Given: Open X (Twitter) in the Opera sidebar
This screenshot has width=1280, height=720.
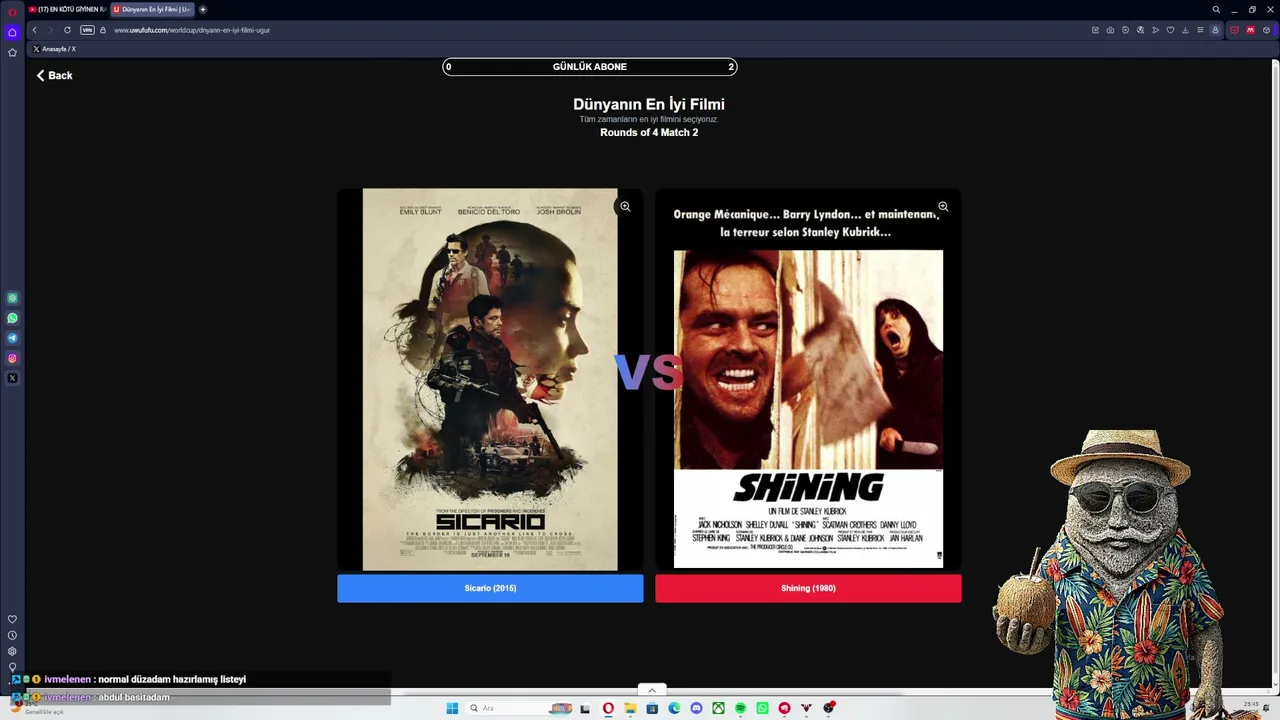Looking at the screenshot, I should [12, 378].
